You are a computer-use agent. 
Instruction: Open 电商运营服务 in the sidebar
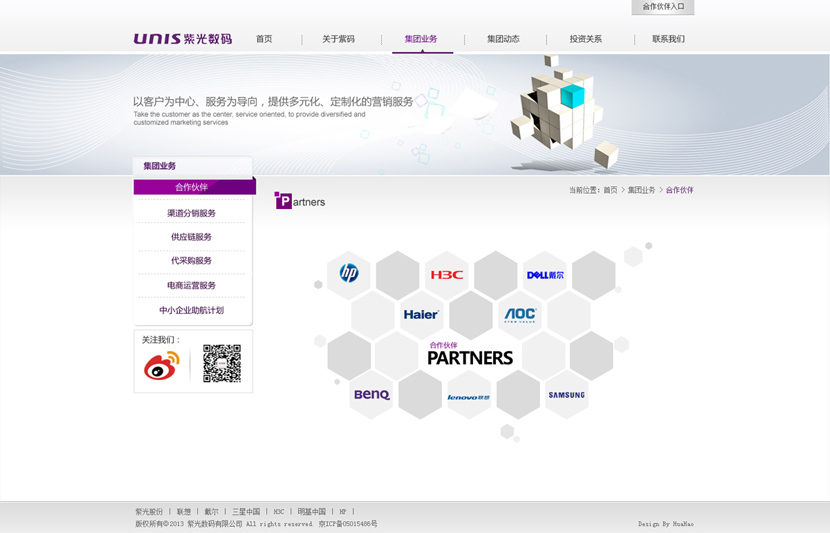pos(192,285)
